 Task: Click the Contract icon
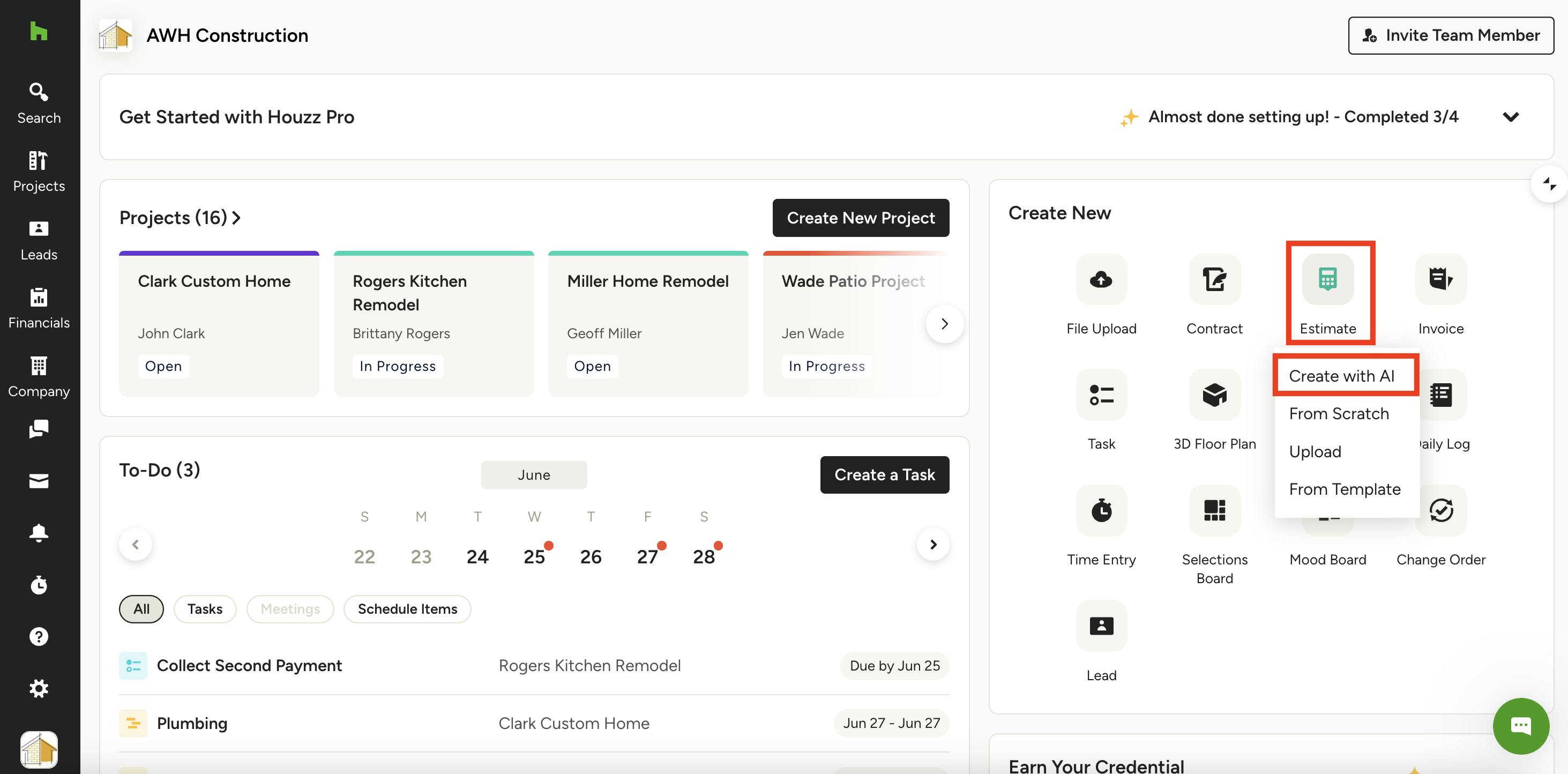click(x=1214, y=279)
